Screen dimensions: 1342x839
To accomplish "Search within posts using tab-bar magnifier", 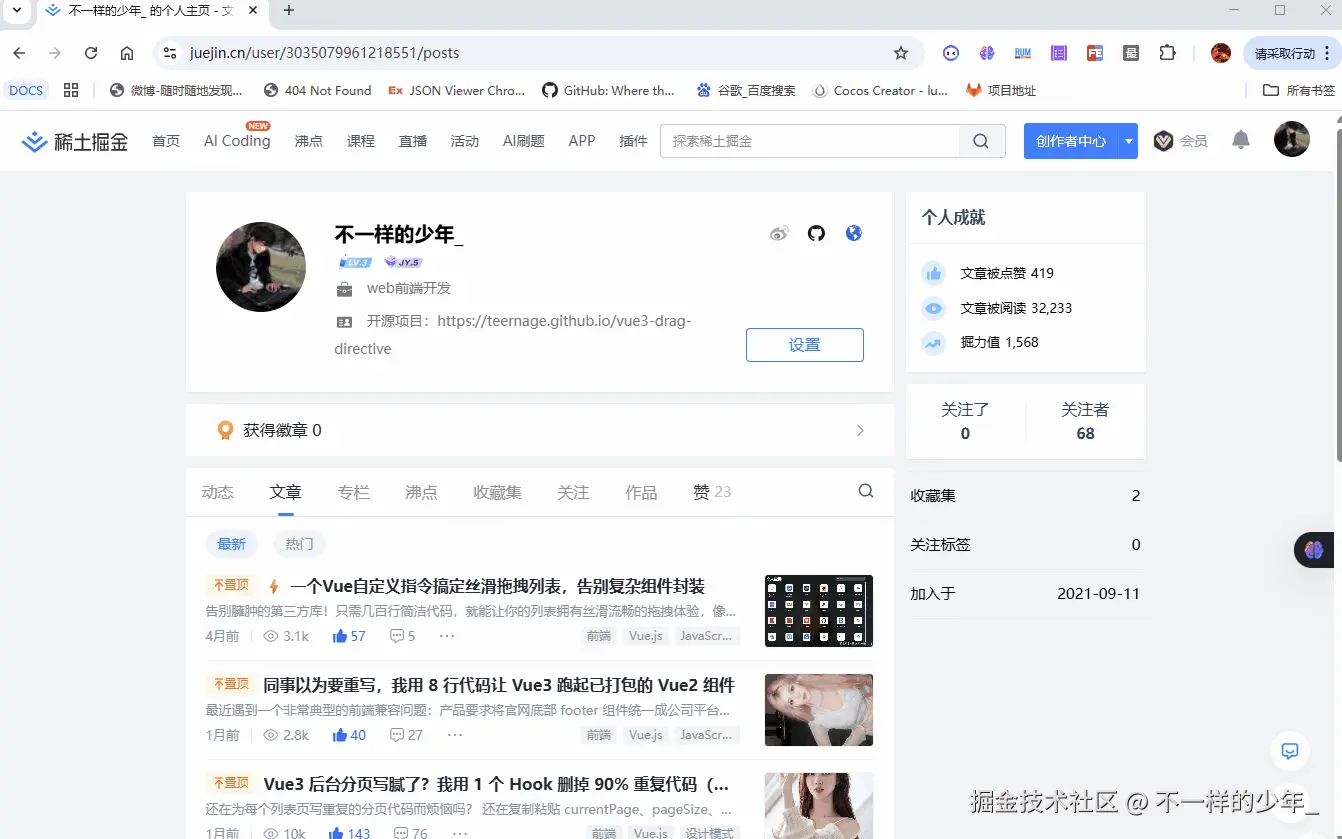I will click(866, 491).
